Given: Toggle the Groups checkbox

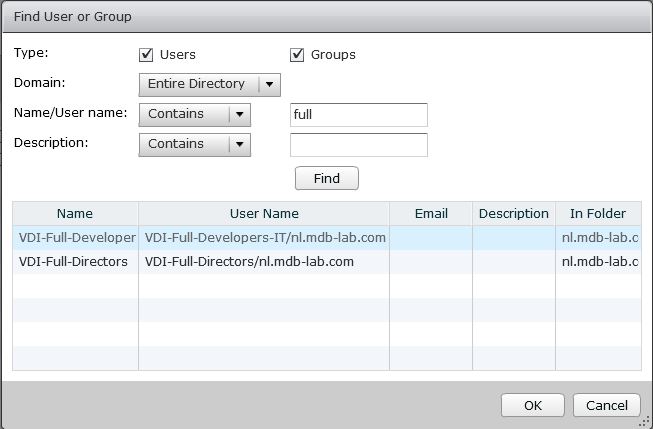Looking at the screenshot, I should [x=297, y=55].
